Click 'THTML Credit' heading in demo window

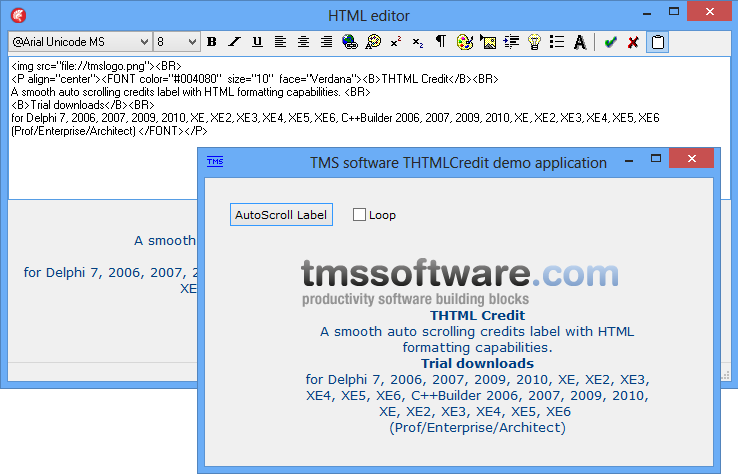pos(477,315)
